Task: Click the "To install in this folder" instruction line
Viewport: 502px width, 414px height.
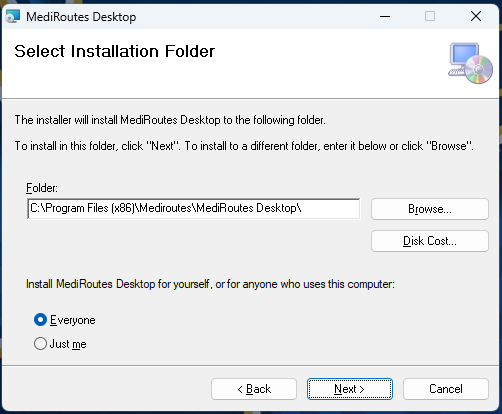Action: [x=244, y=146]
